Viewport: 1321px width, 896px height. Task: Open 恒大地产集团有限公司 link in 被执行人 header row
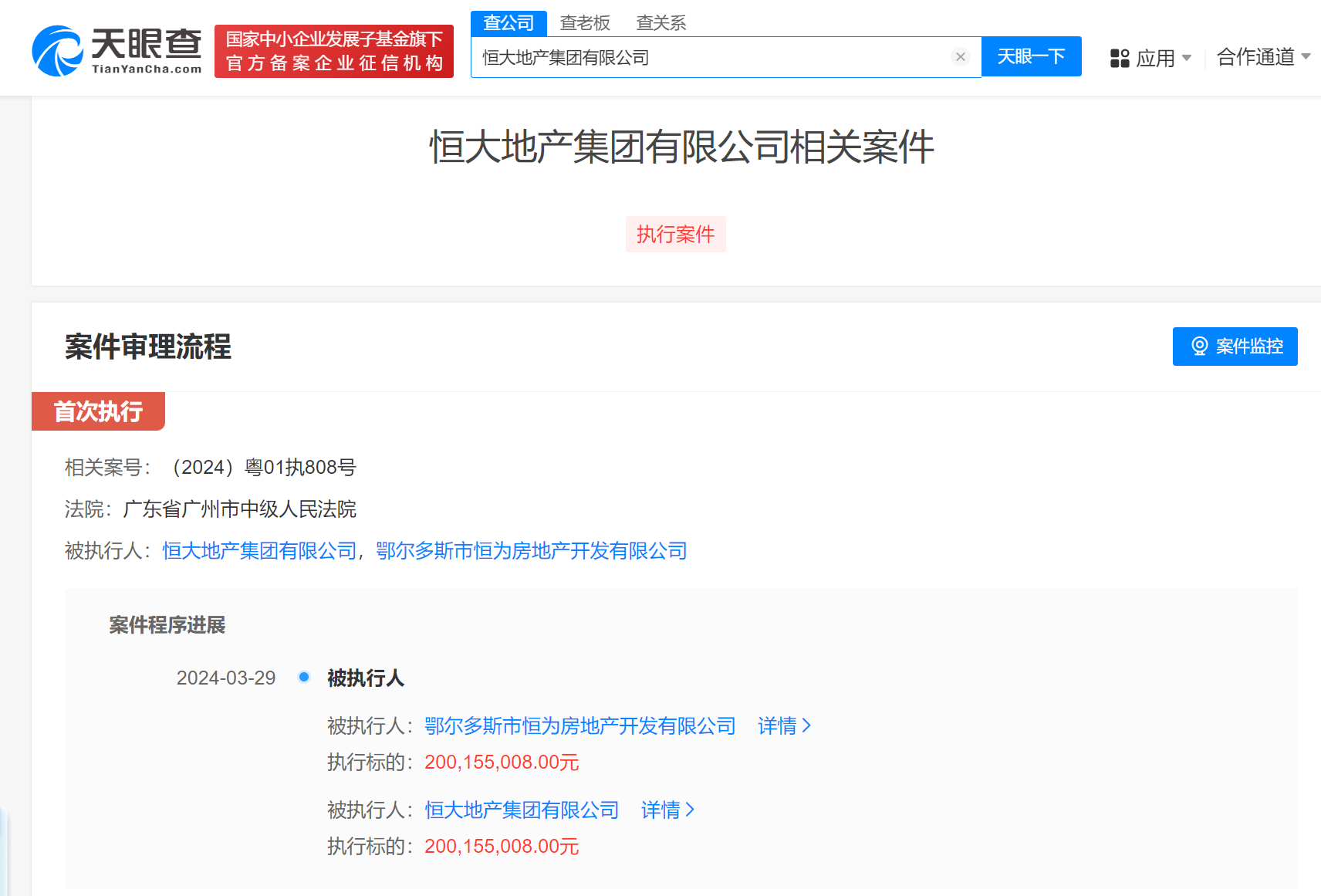tap(259, 551)
